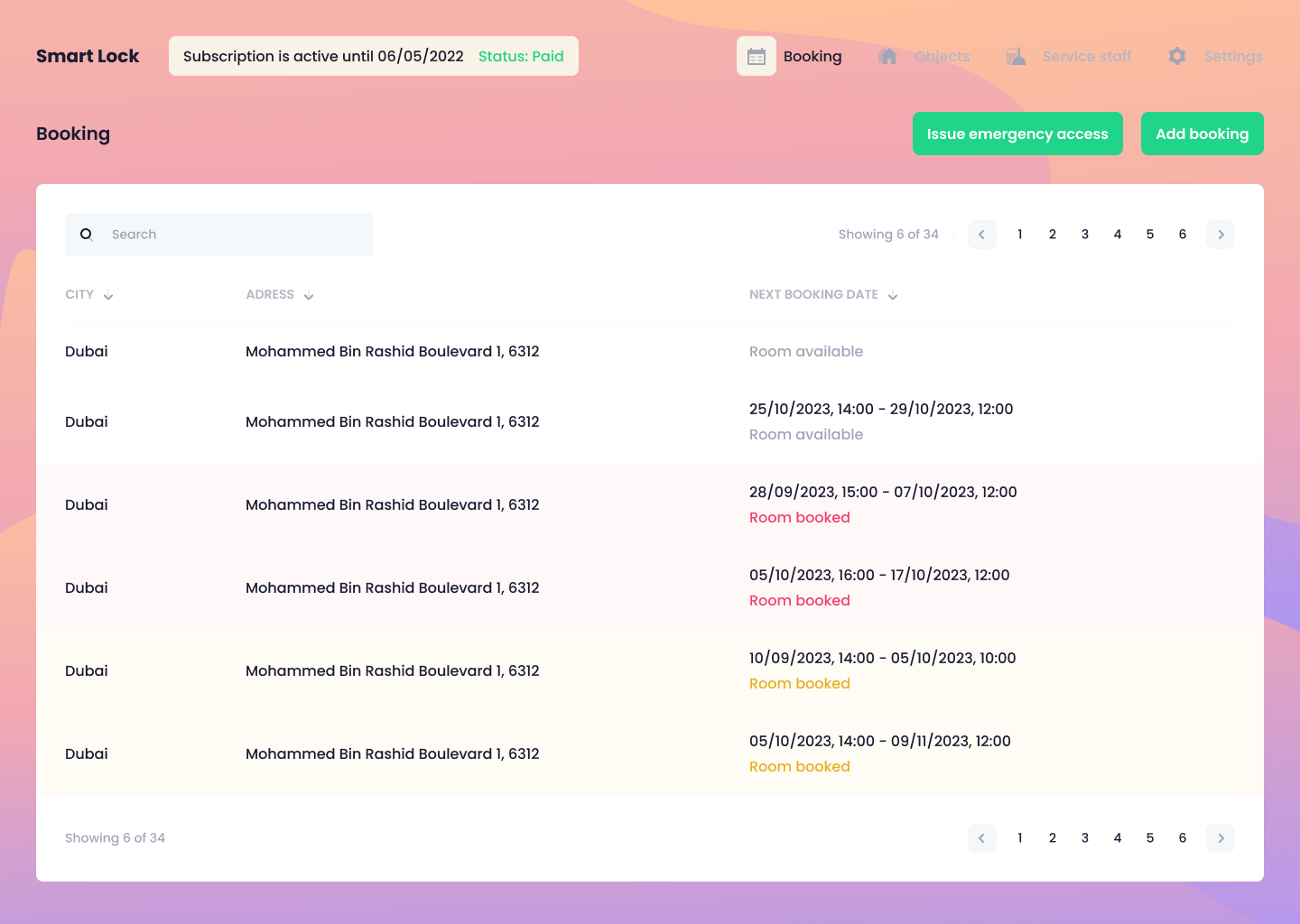Open the Objects tab label
This screenshot has height=924, width=1300.
[942, 56]
